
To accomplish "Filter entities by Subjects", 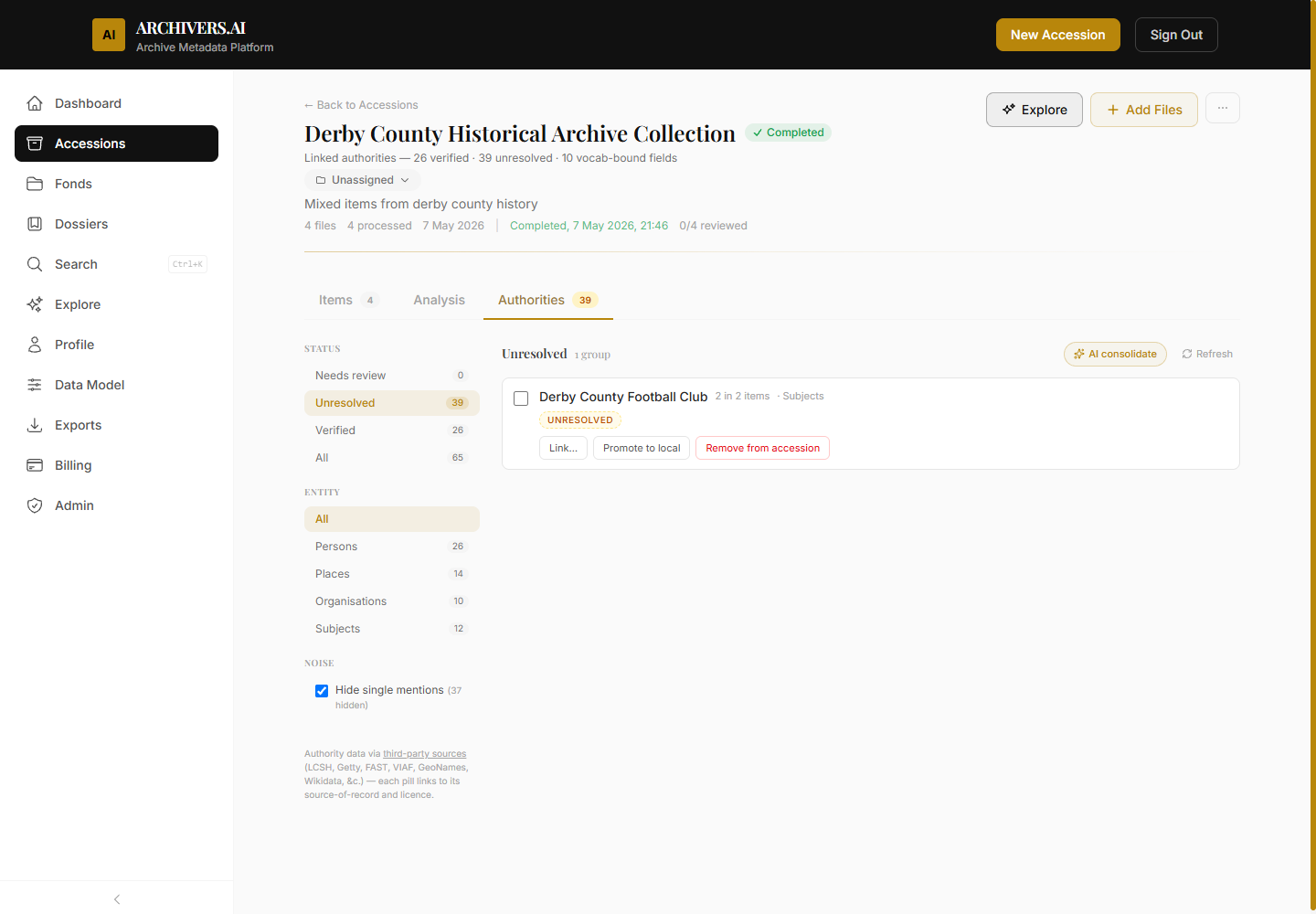I will click(x=391, y=629).
